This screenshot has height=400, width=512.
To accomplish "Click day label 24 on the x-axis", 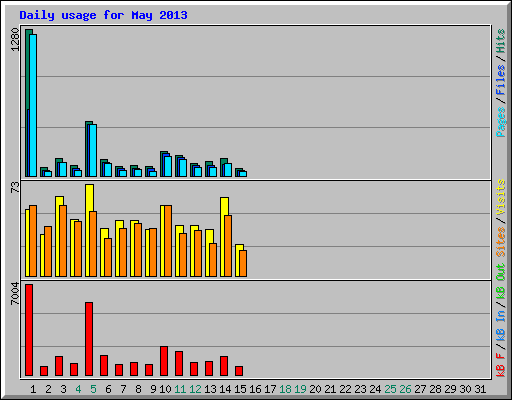I will 375,389.
